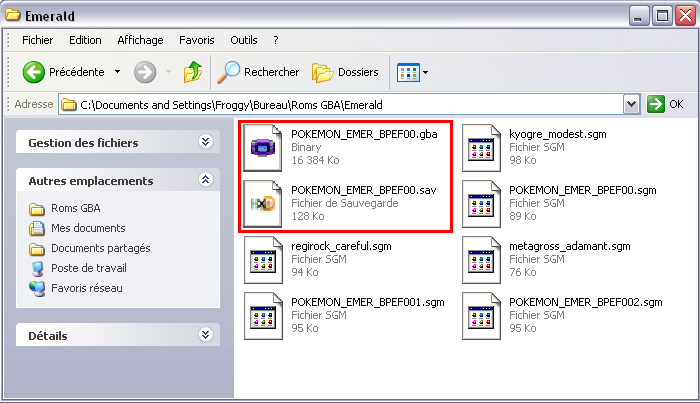Click the Favoris réseau network icon
700x403 pixels.
coord(37,289)
